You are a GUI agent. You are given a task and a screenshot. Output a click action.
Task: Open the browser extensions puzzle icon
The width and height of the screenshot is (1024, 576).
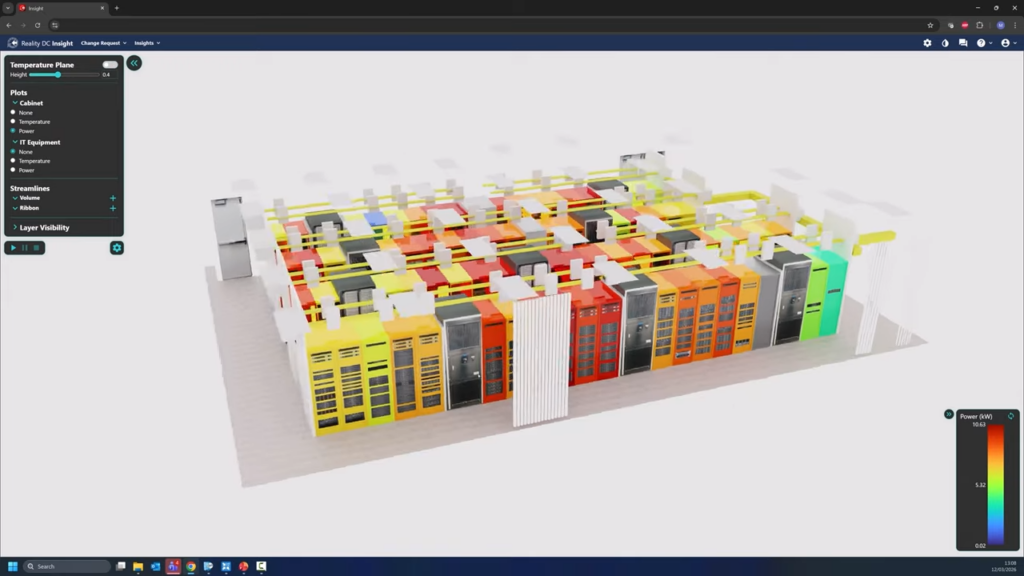(980, 25)
